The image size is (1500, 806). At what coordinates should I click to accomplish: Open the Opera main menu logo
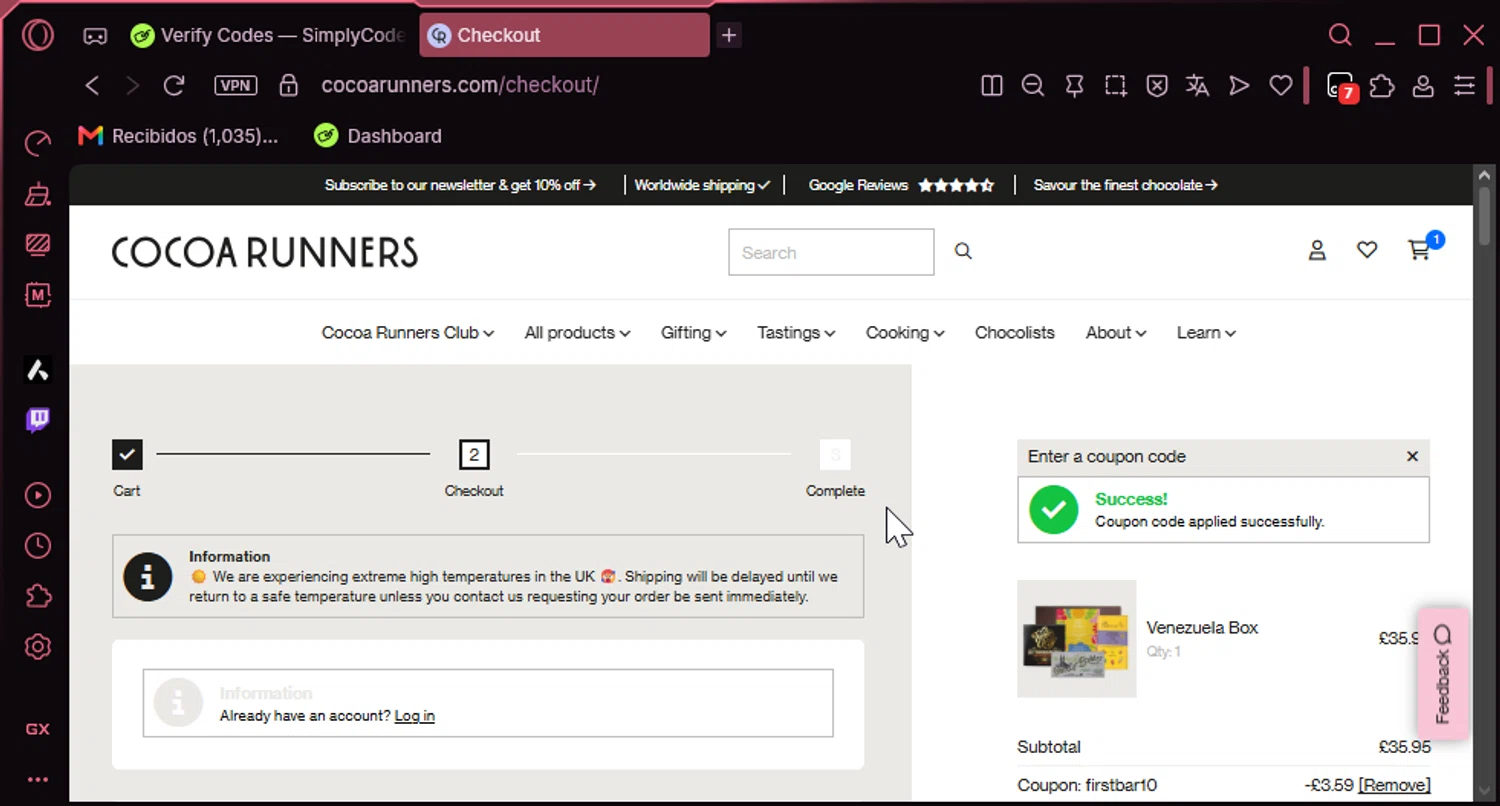(x=38, y=36)
